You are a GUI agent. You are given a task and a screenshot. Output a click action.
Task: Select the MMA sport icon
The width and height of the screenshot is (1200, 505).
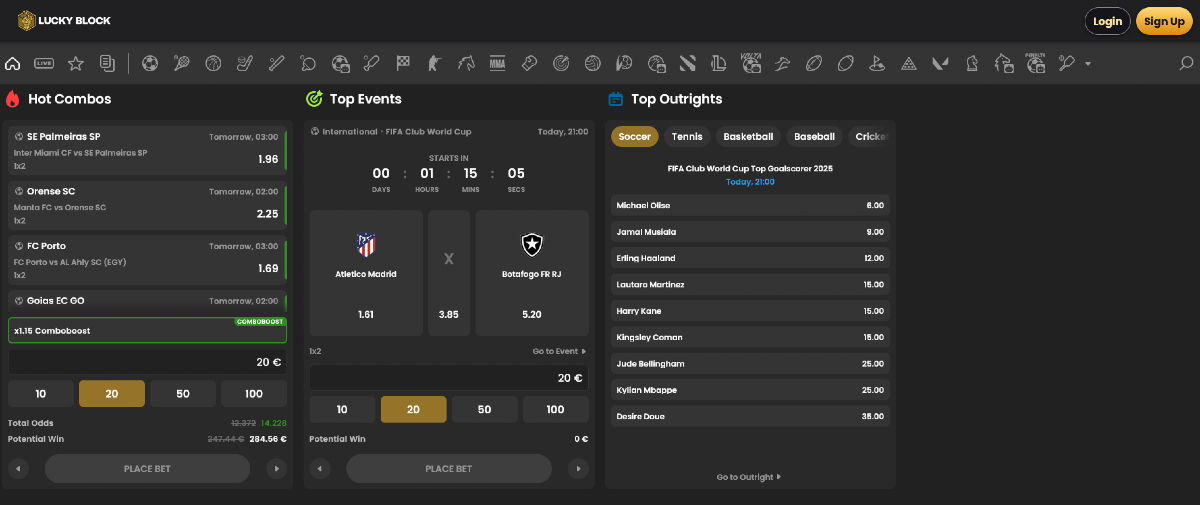click(498, 64)
